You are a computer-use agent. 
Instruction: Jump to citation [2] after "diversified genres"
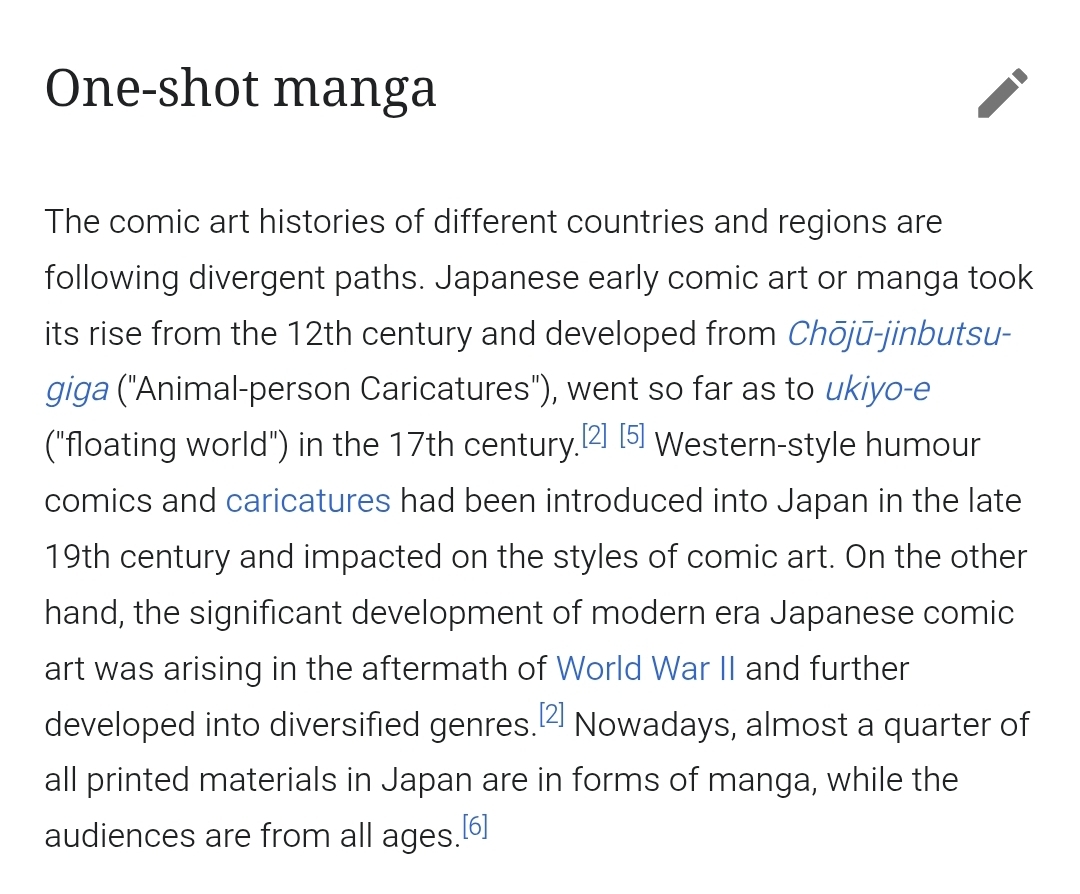[x=551, y=715]
